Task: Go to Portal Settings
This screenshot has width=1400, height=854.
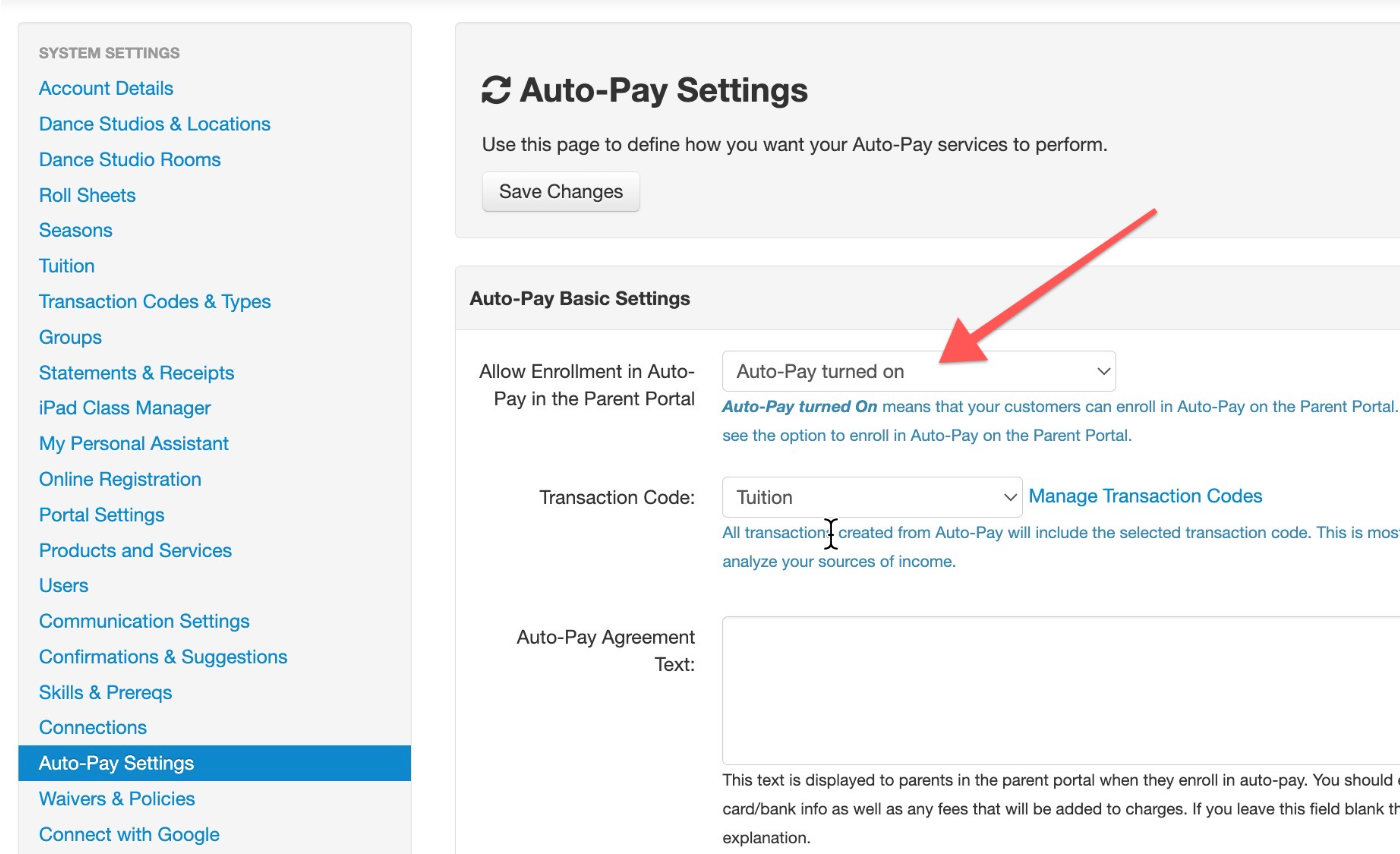Action: point(102,515)
